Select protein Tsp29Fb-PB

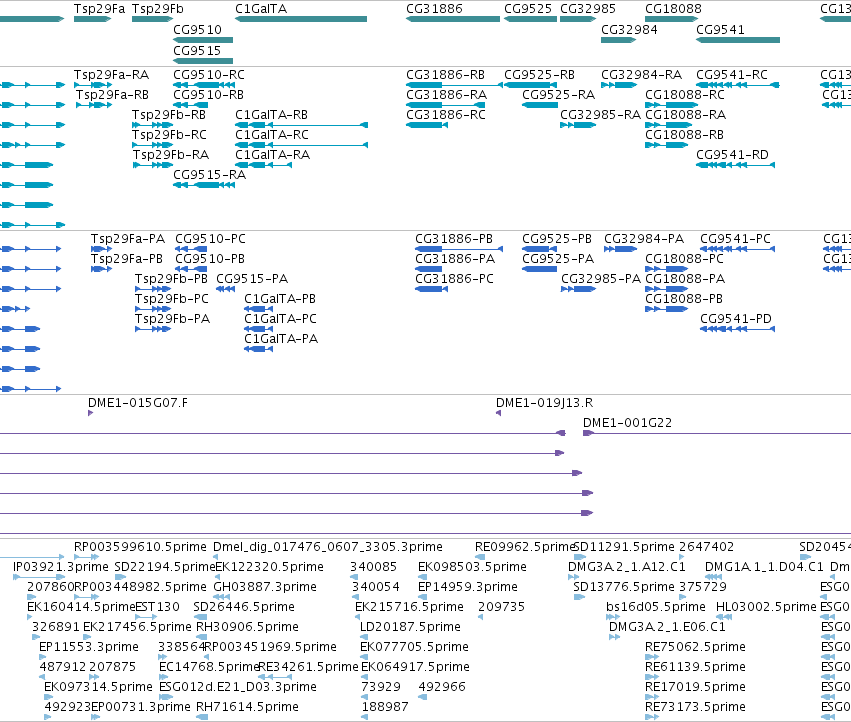[x=172, y=279]
